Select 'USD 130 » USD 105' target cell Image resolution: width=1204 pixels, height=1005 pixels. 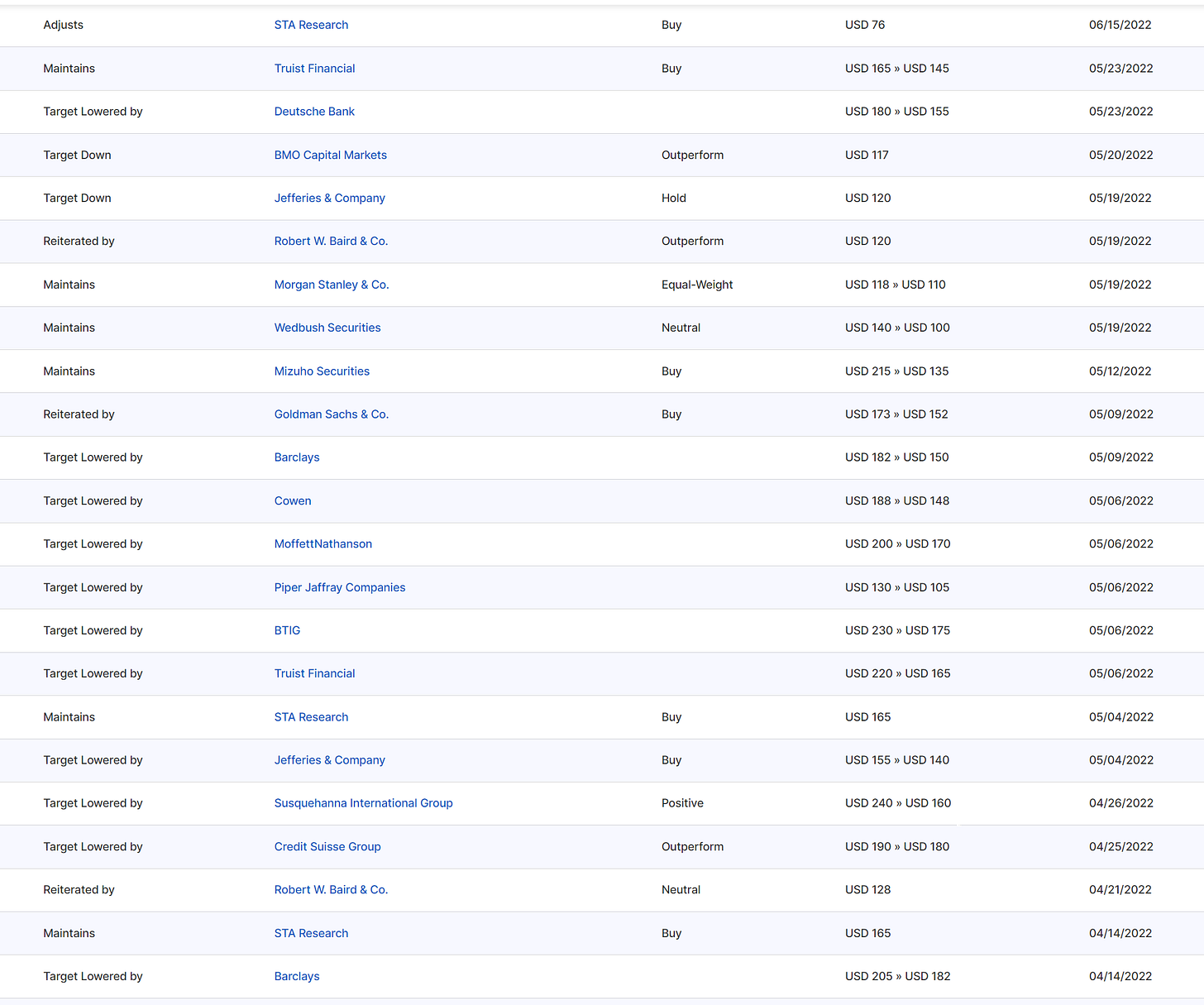tap(897, 587)
